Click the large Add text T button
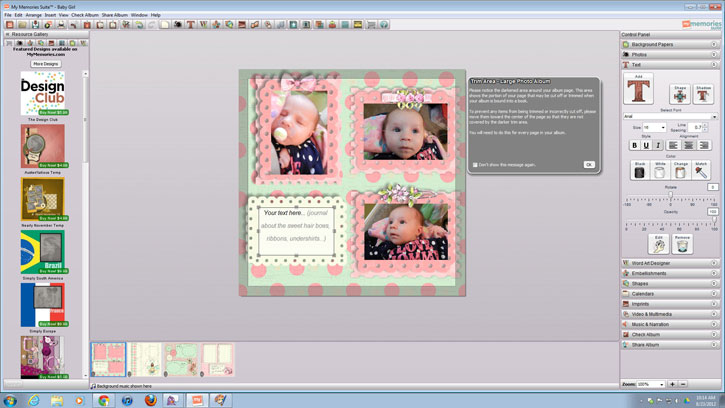 [x=638, y=88]
